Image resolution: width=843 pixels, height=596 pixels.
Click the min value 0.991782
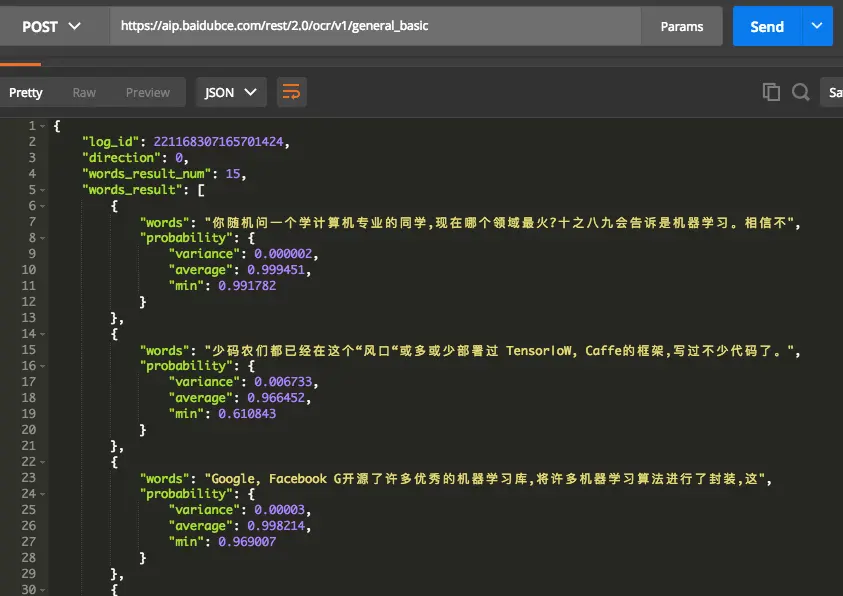[247, 285]
